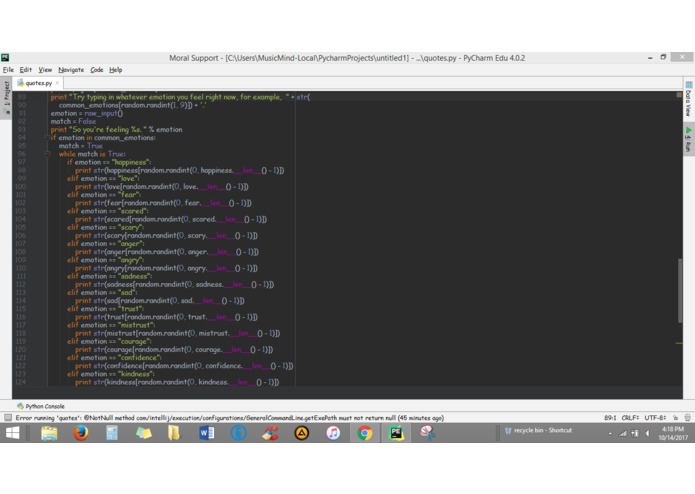Switch to PyCharm Edu in the taskbar
The height and width of the screenshot is (494, 695).
396,433
